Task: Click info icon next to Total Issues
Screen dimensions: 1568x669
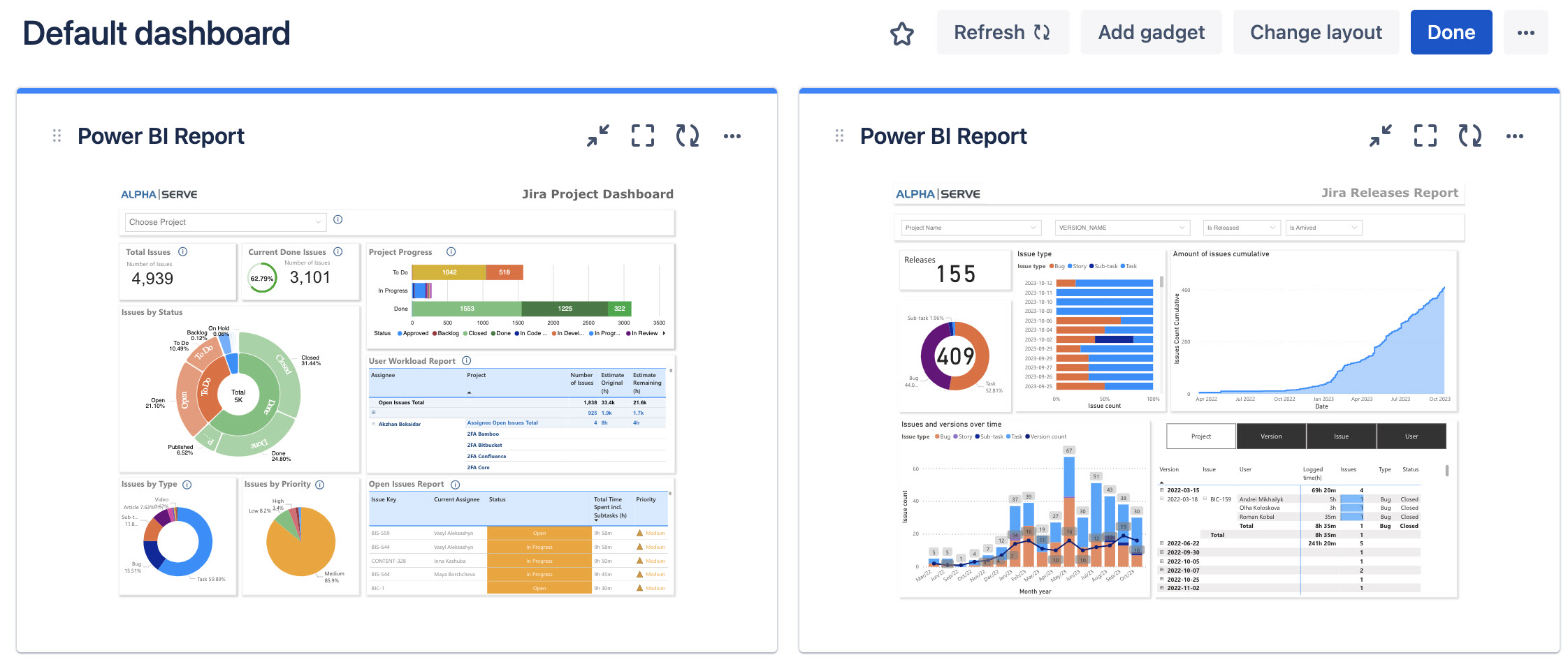Action: click(x=183, y=252)
